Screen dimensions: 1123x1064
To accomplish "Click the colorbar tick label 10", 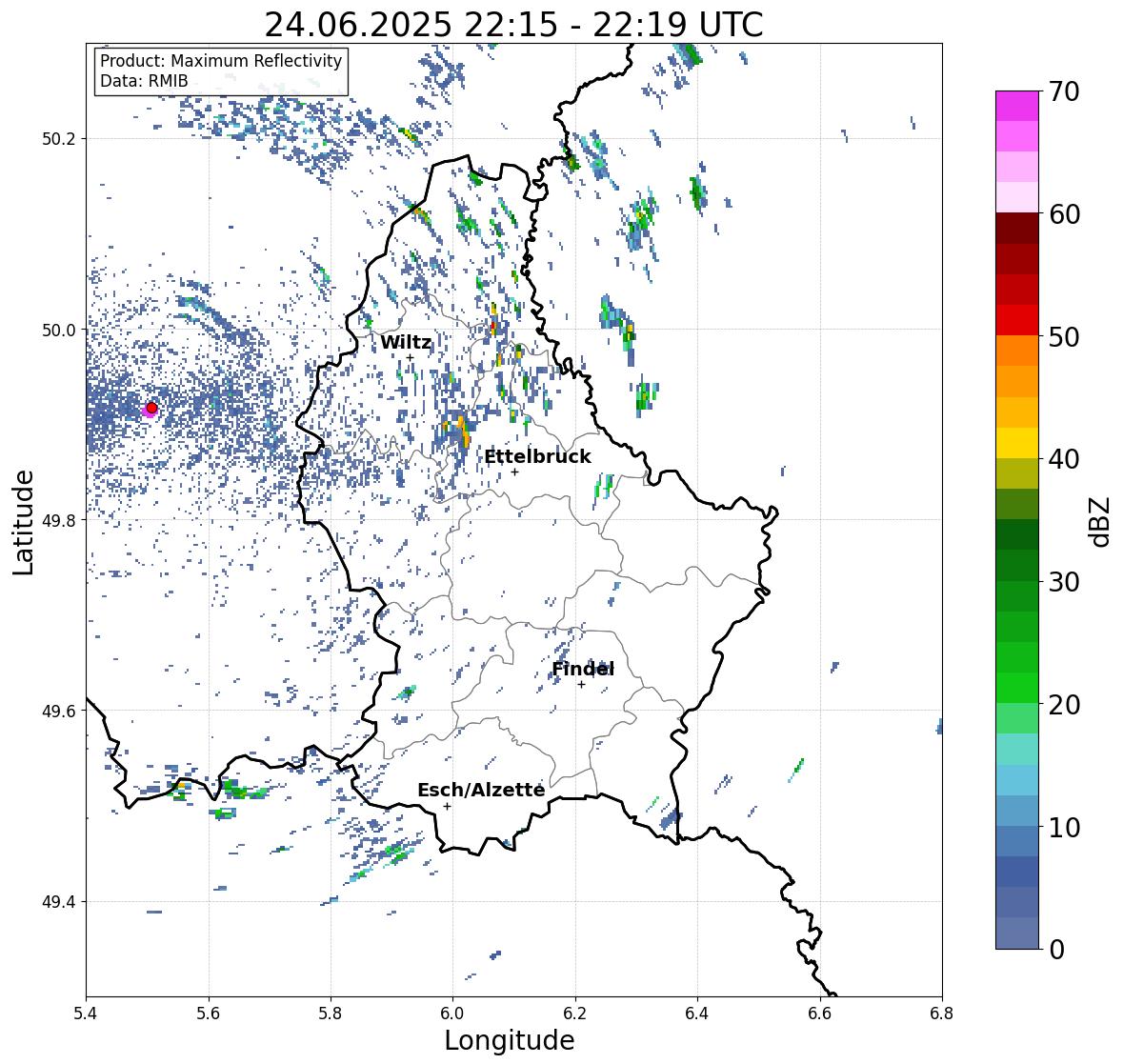I will point(1064,827).
